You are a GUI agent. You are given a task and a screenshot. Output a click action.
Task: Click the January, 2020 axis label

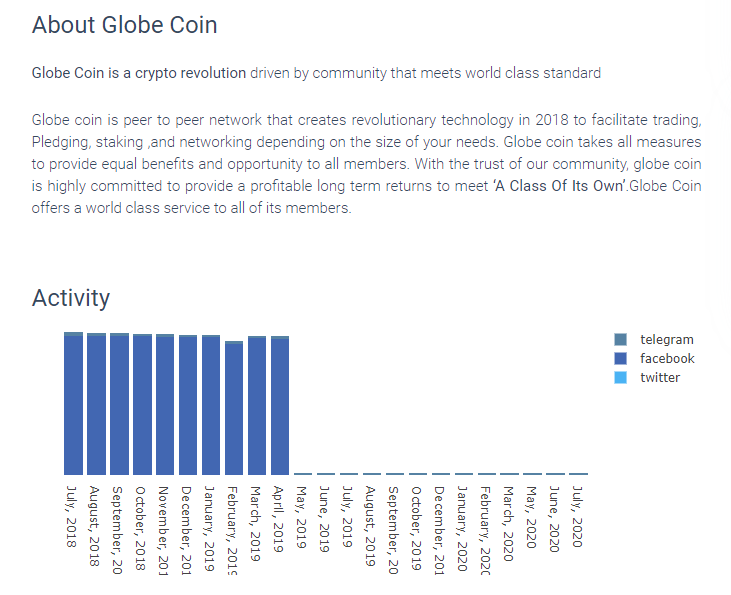[463, 520]
